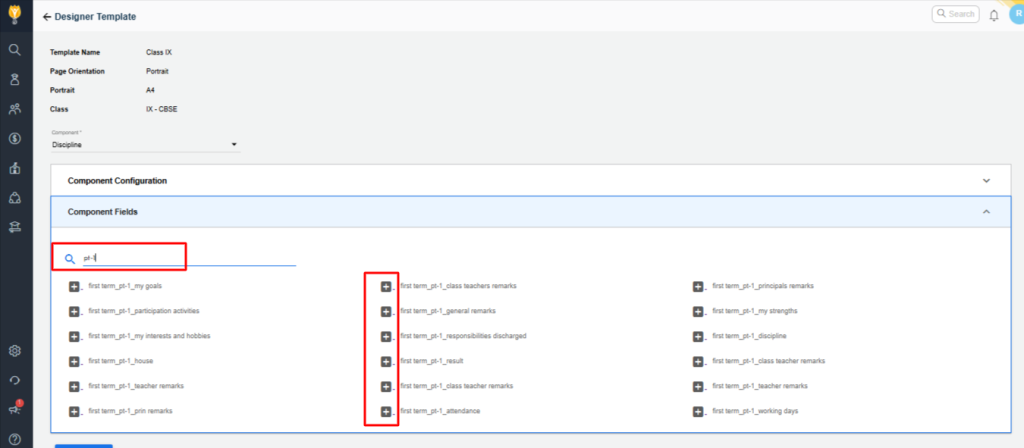This screenshot has width=1024, height=448.
Task: Add the 'first term_pt-1_discipline' field
Action: (x=698, y=336)
